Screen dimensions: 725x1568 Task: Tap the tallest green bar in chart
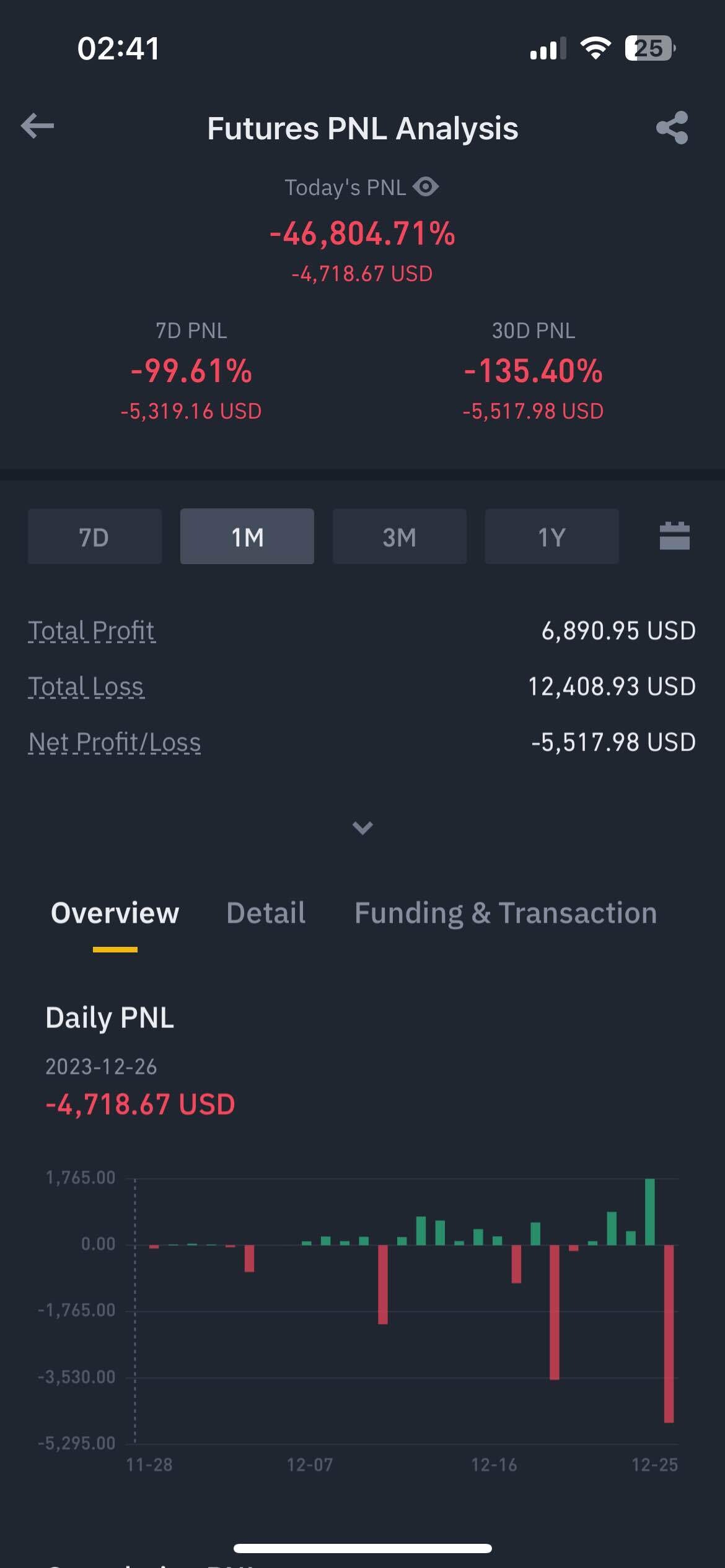(649, 1211)
